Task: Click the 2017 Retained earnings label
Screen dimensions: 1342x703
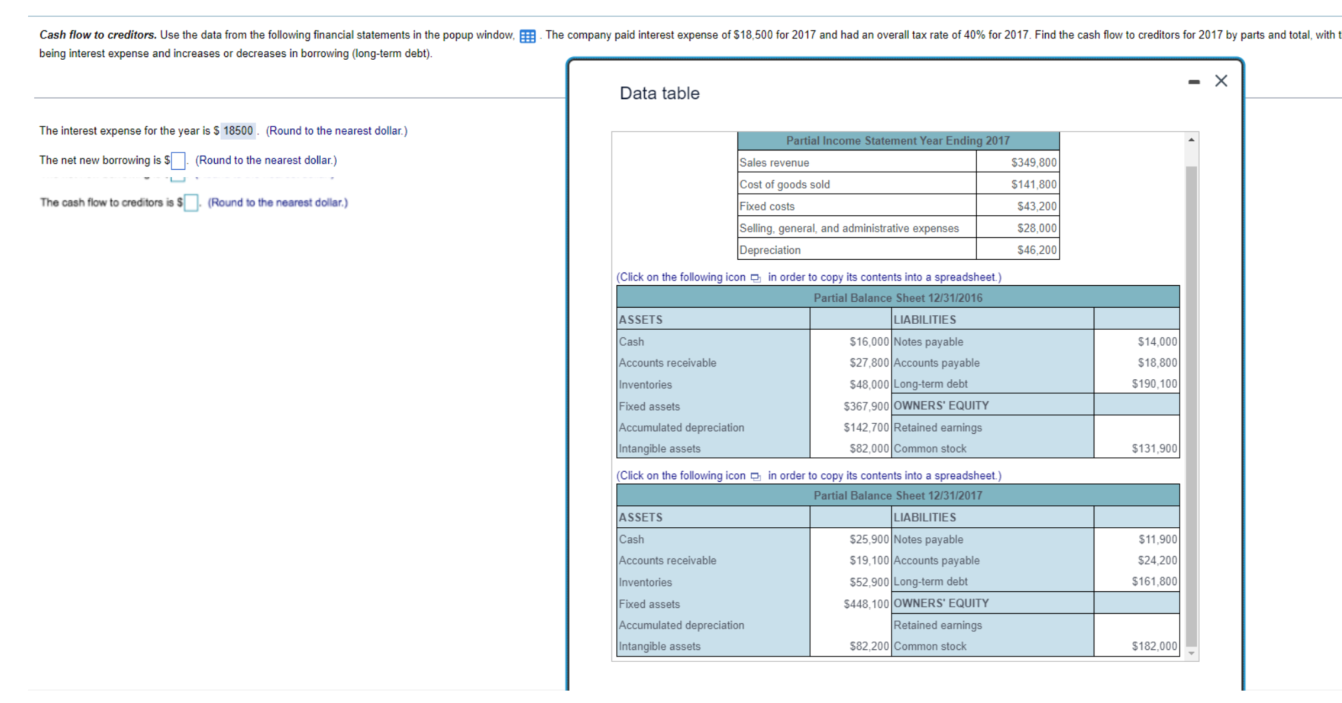Action: tap(938, 625)
